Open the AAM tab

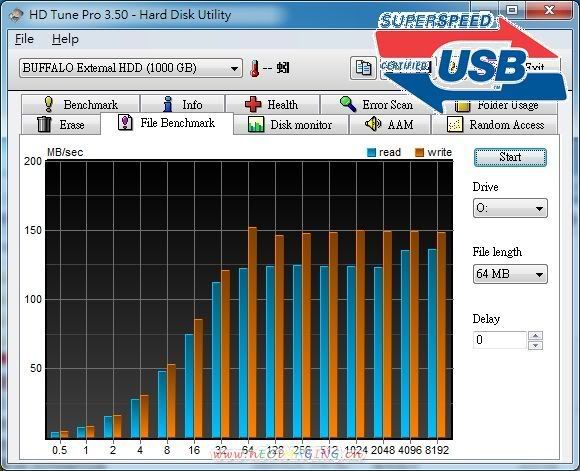click(390, 125)
